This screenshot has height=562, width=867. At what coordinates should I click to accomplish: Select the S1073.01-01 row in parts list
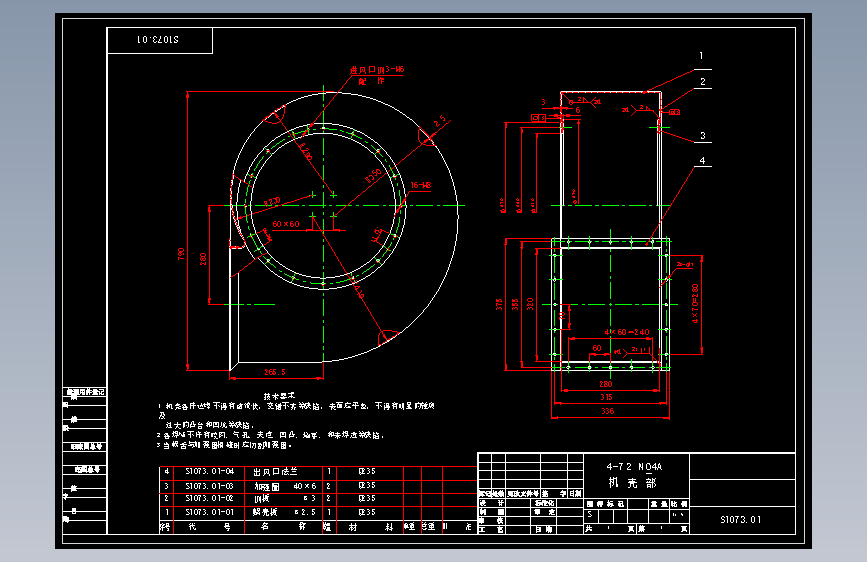[x=318, y=512]
